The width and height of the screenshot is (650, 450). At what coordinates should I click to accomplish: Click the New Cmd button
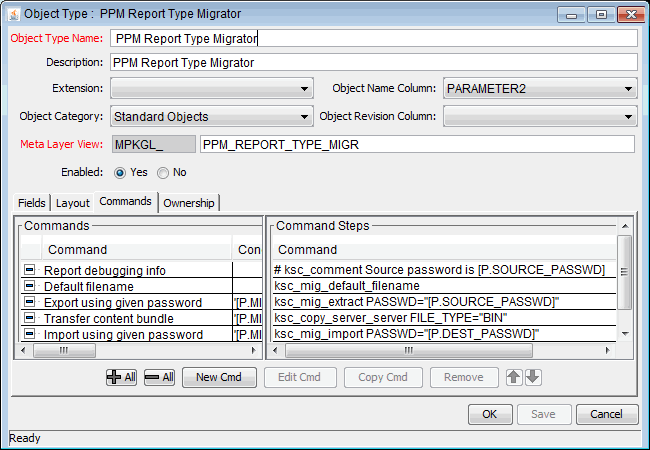[x=219, y=377]
